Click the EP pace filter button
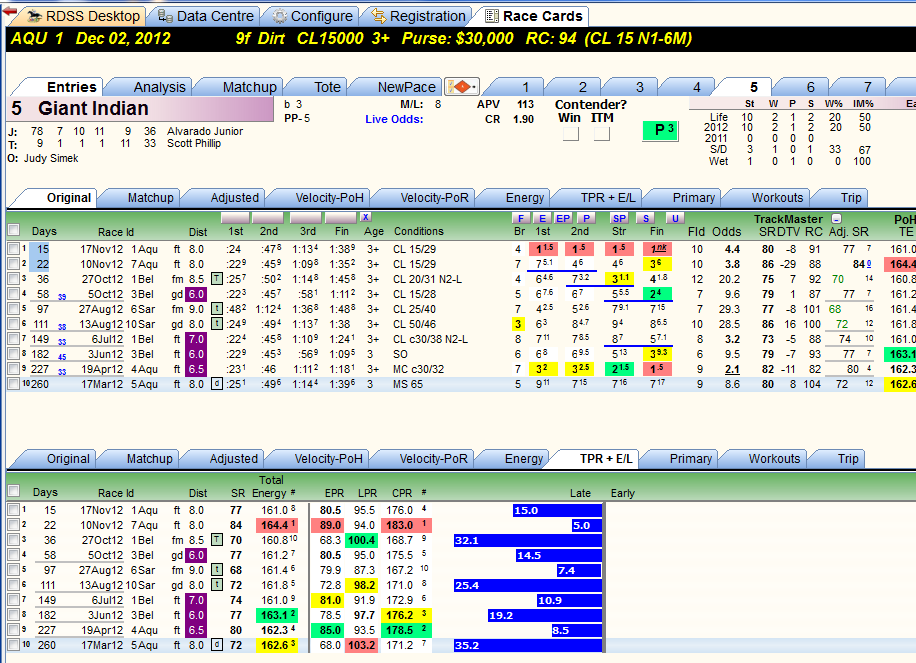916x663 pixels. [x=563, y=218]
